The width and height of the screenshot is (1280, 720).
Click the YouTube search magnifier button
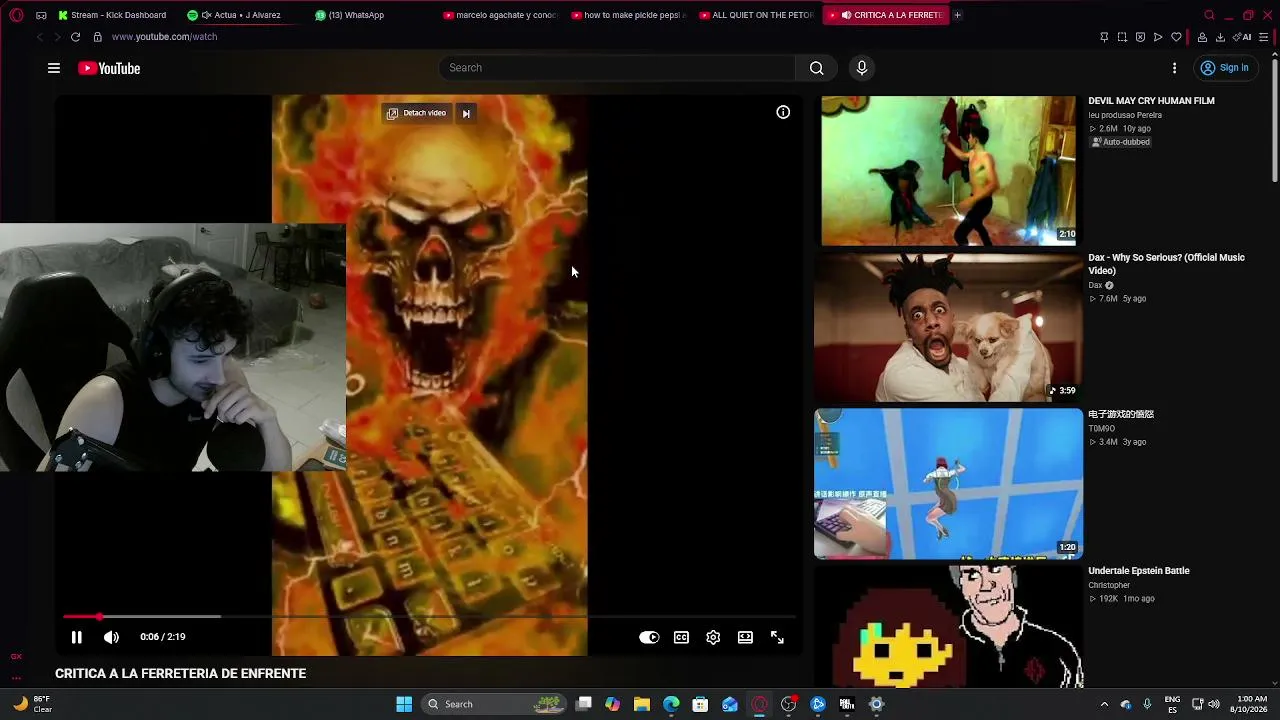(816, 68)
